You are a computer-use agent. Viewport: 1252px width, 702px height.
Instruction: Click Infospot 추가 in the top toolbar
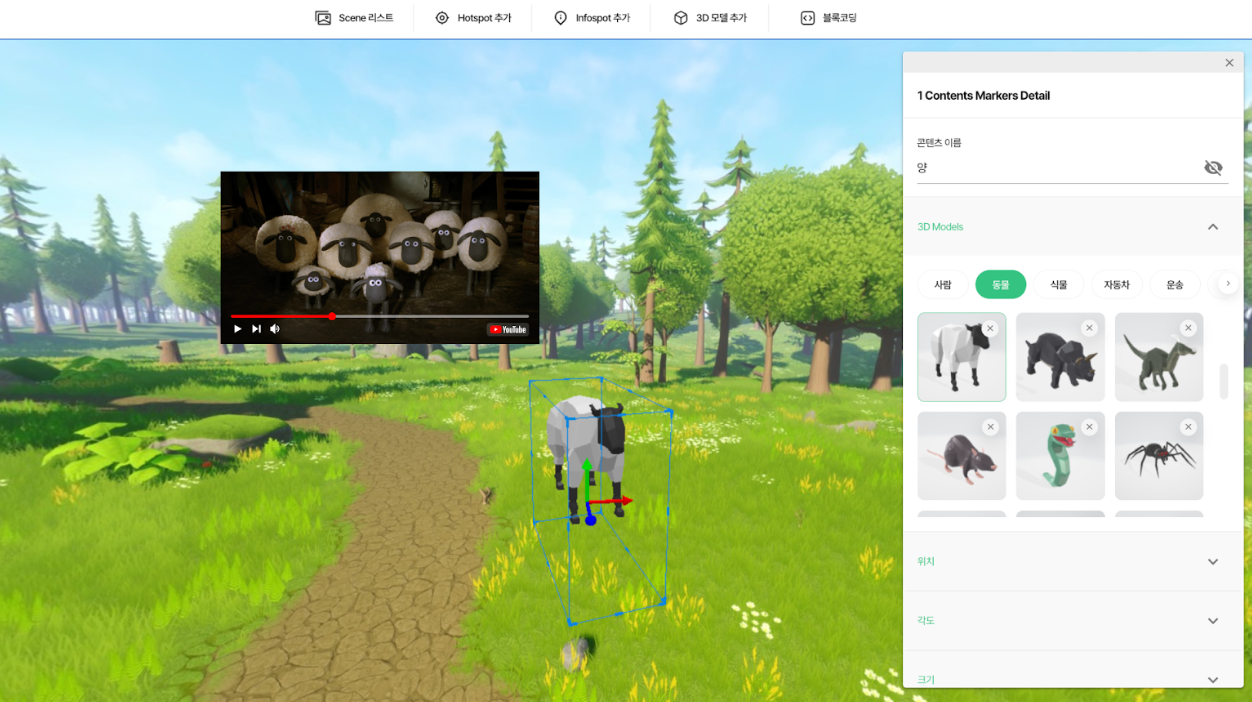click(591, 18)
